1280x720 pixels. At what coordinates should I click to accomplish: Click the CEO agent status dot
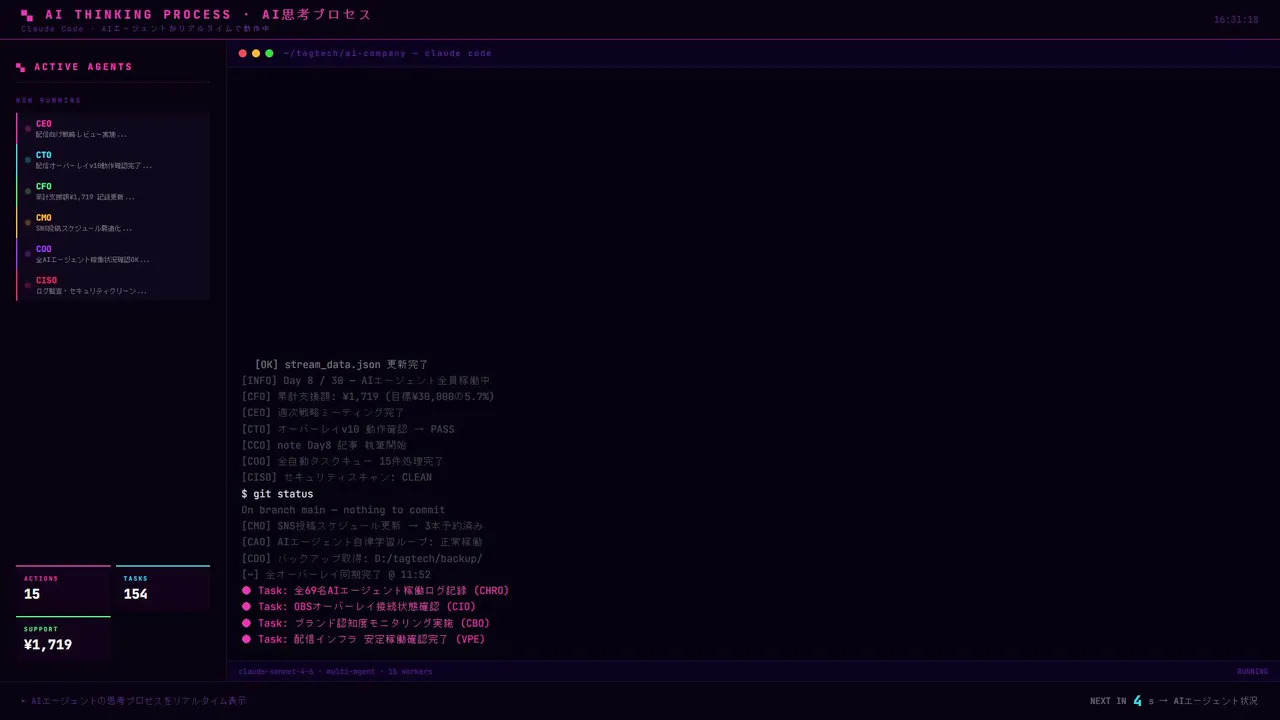tap(28, 129)
